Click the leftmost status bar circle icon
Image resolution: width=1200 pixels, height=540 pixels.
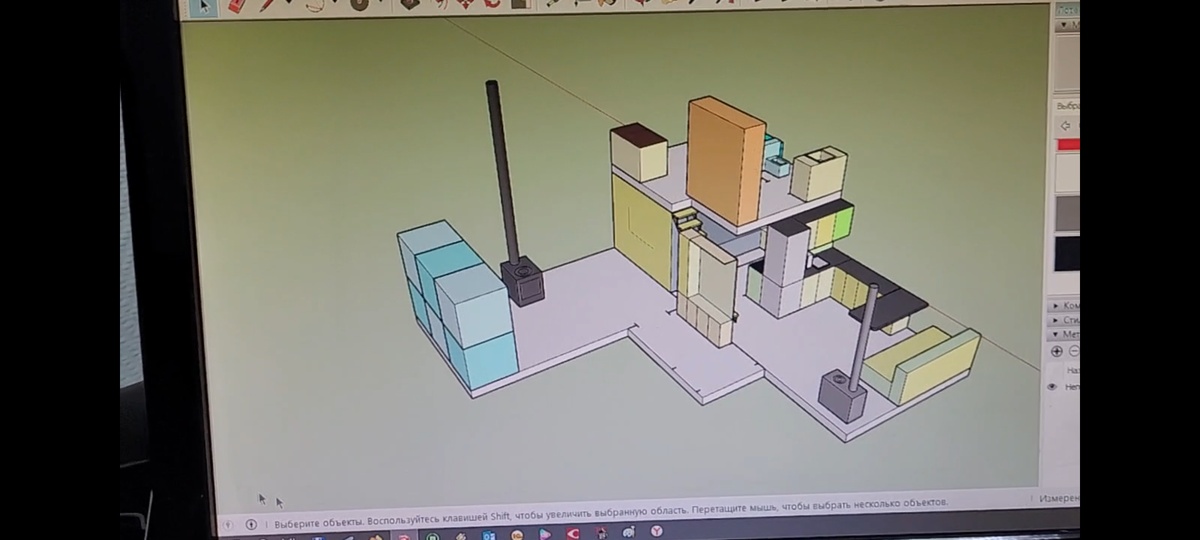pos(228,524)
